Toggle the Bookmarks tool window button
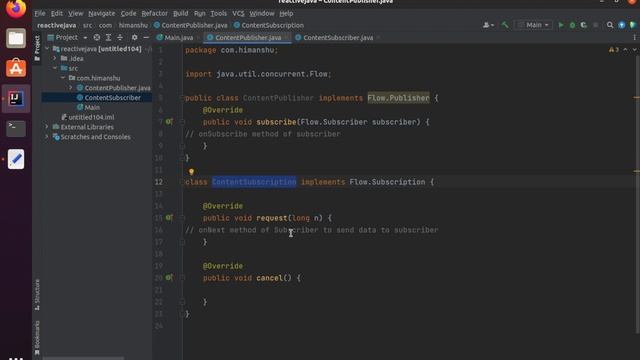 click(x=37, y=338)
